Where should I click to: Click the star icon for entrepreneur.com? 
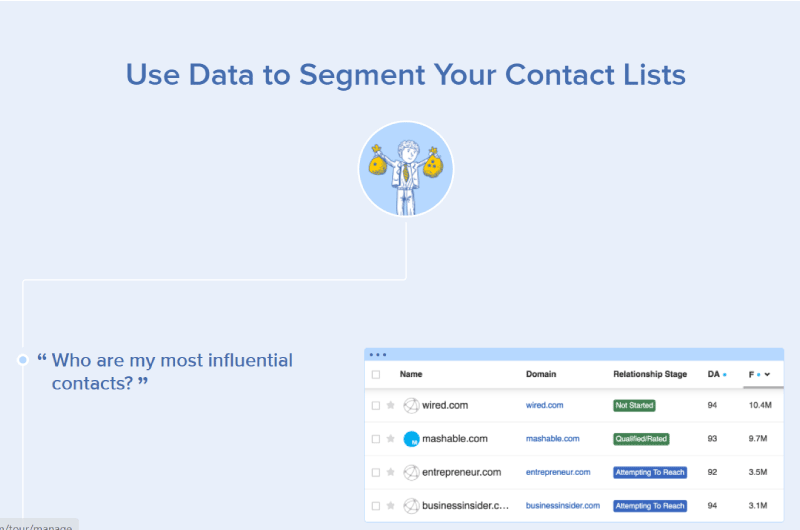(391, 472)
